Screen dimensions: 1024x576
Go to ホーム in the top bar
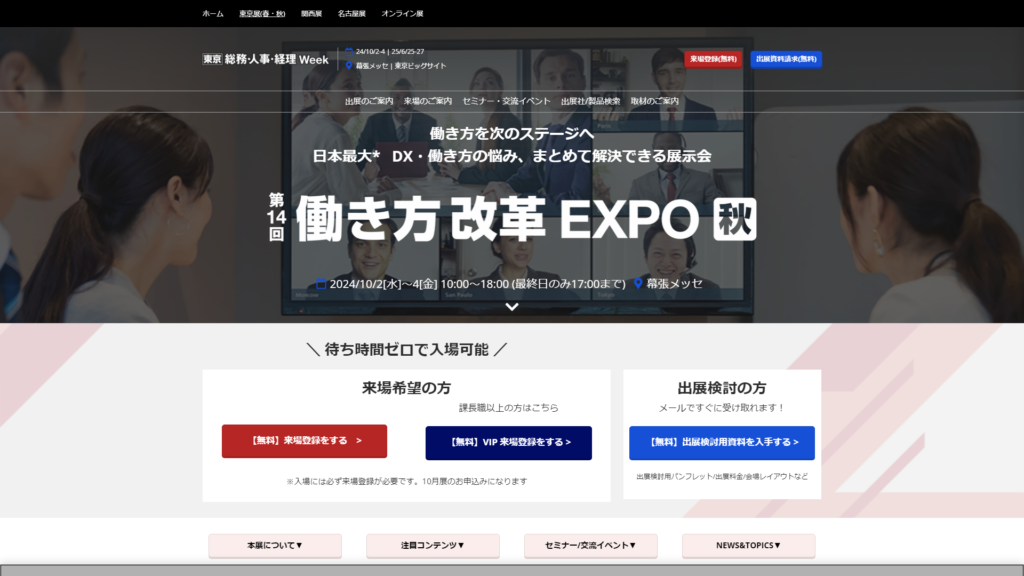coord(213,14)
